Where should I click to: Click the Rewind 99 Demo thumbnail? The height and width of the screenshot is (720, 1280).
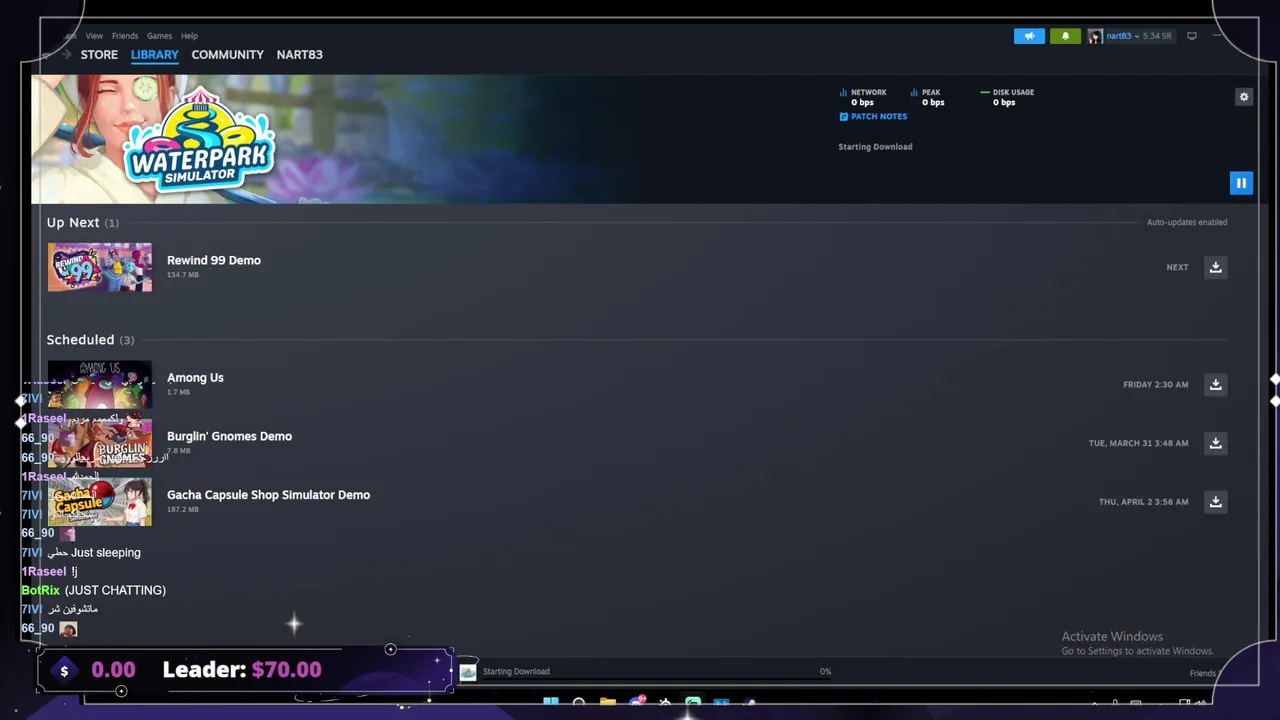pos(100,267)
